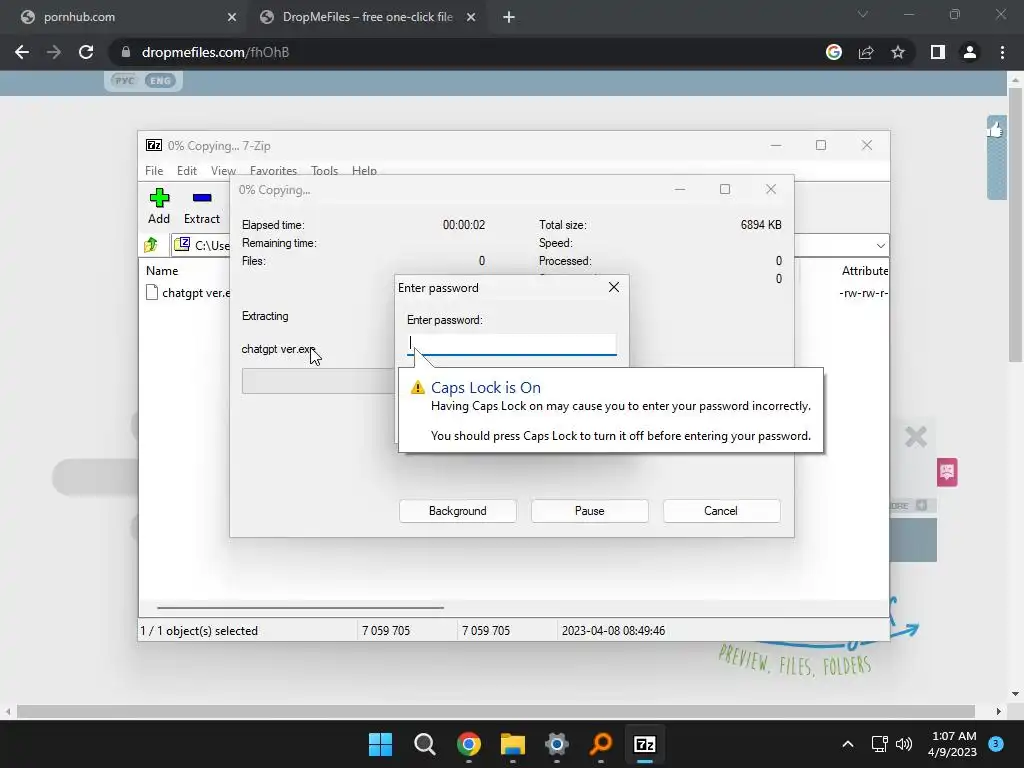Image resolution: width=1024 pixels, height=768 pixels.
Task: Open the 7-Zip Help menu
Action: 364,170
